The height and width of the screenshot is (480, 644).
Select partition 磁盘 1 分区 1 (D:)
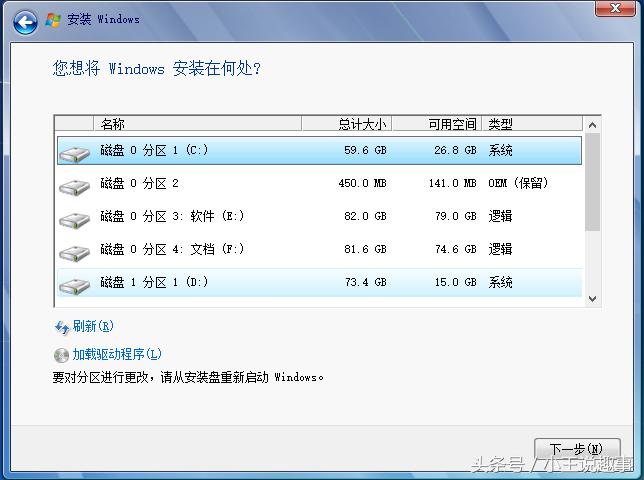coord(319,282)
